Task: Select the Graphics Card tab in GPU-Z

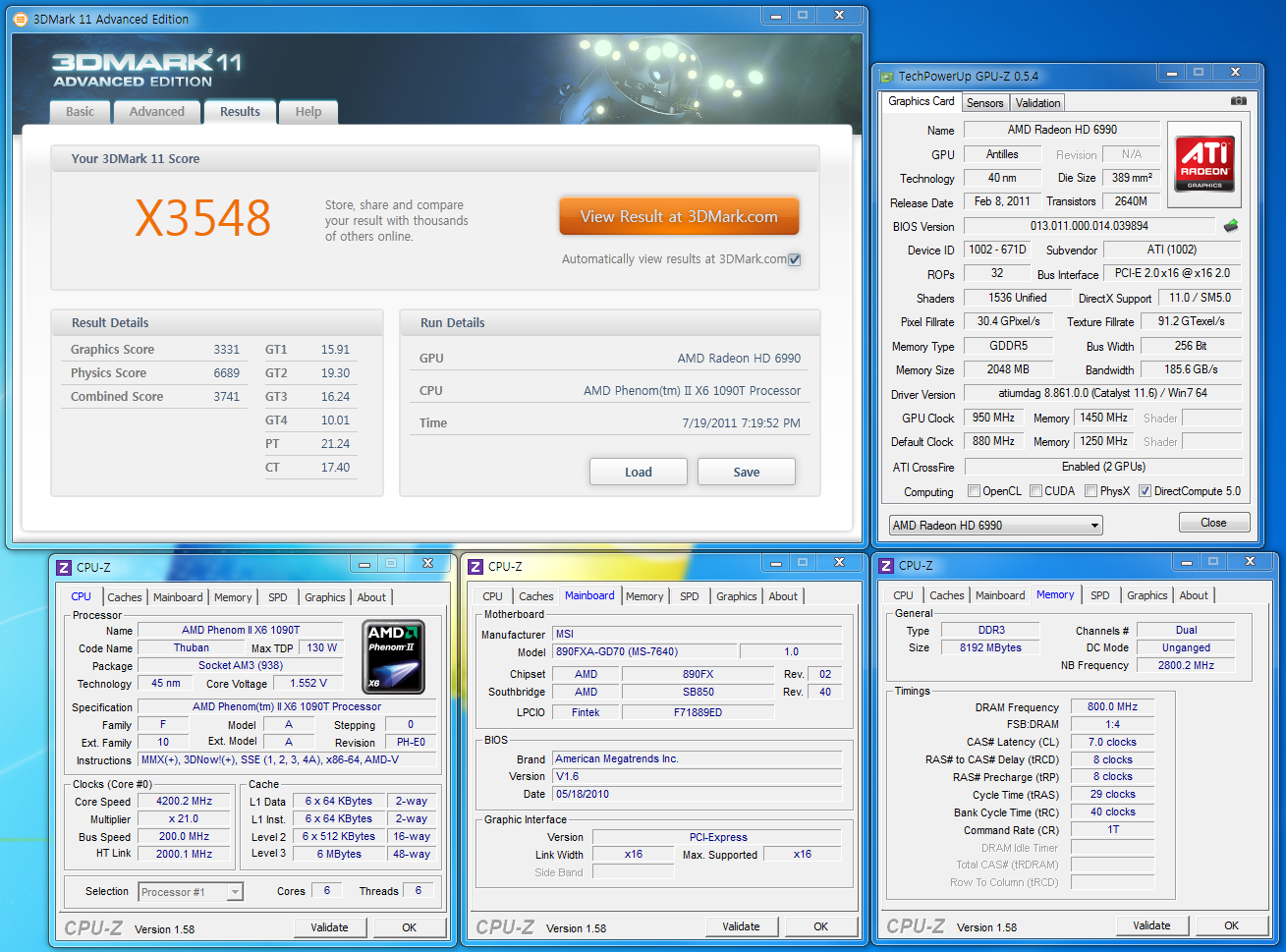Action: pos(922,101)
